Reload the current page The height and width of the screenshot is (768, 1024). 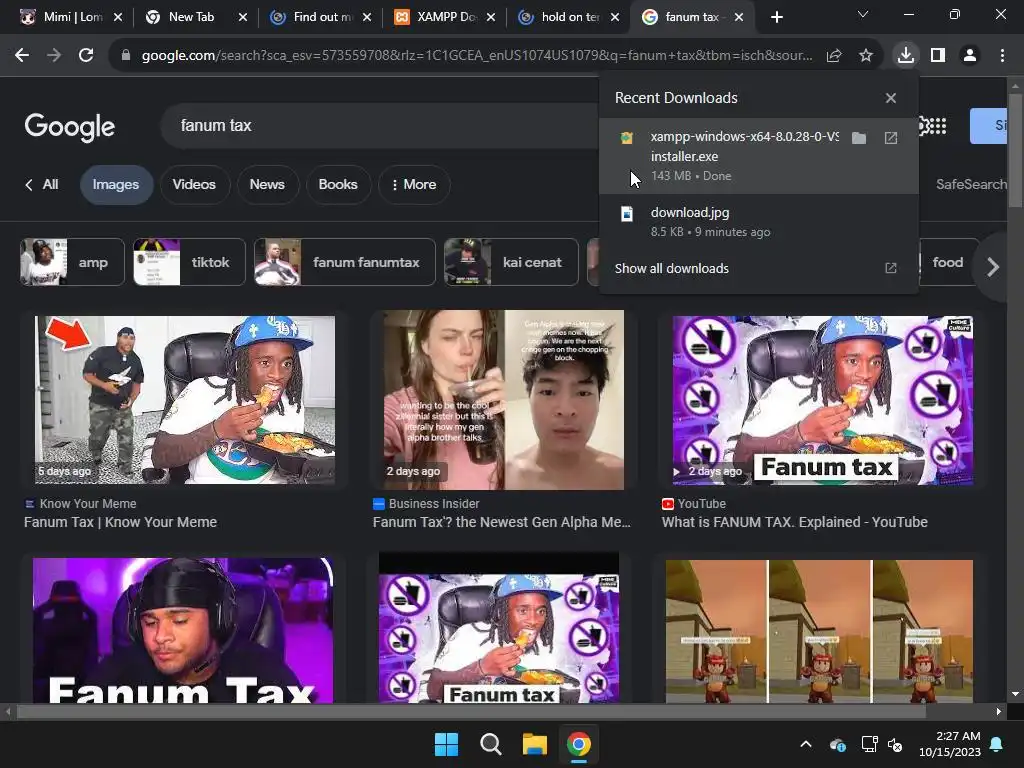point(86,56)
